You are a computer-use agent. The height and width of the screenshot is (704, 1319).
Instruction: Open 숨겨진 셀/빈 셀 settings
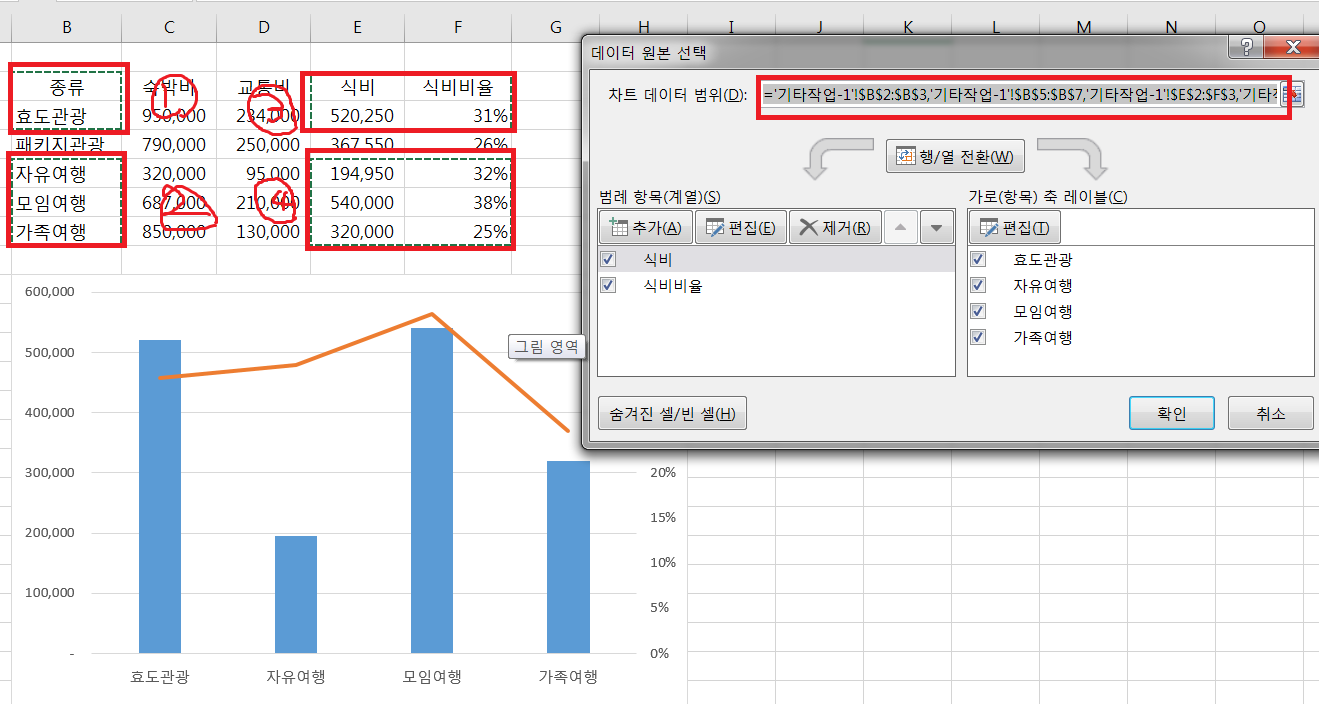(672, 413)
